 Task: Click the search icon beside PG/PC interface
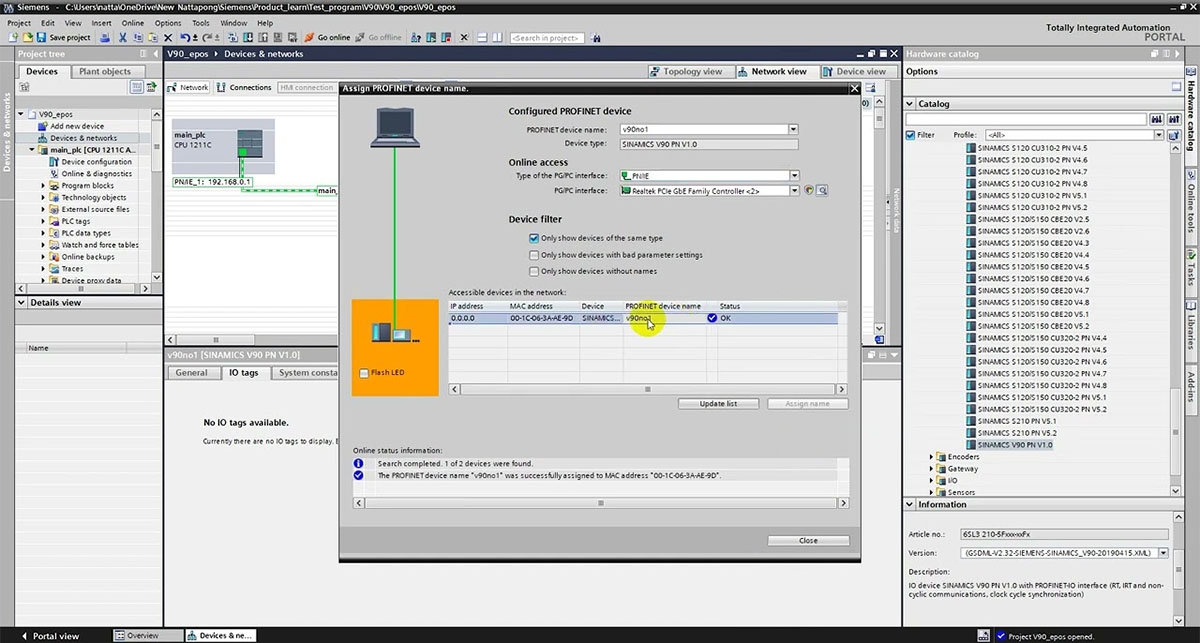coord(821,190)
